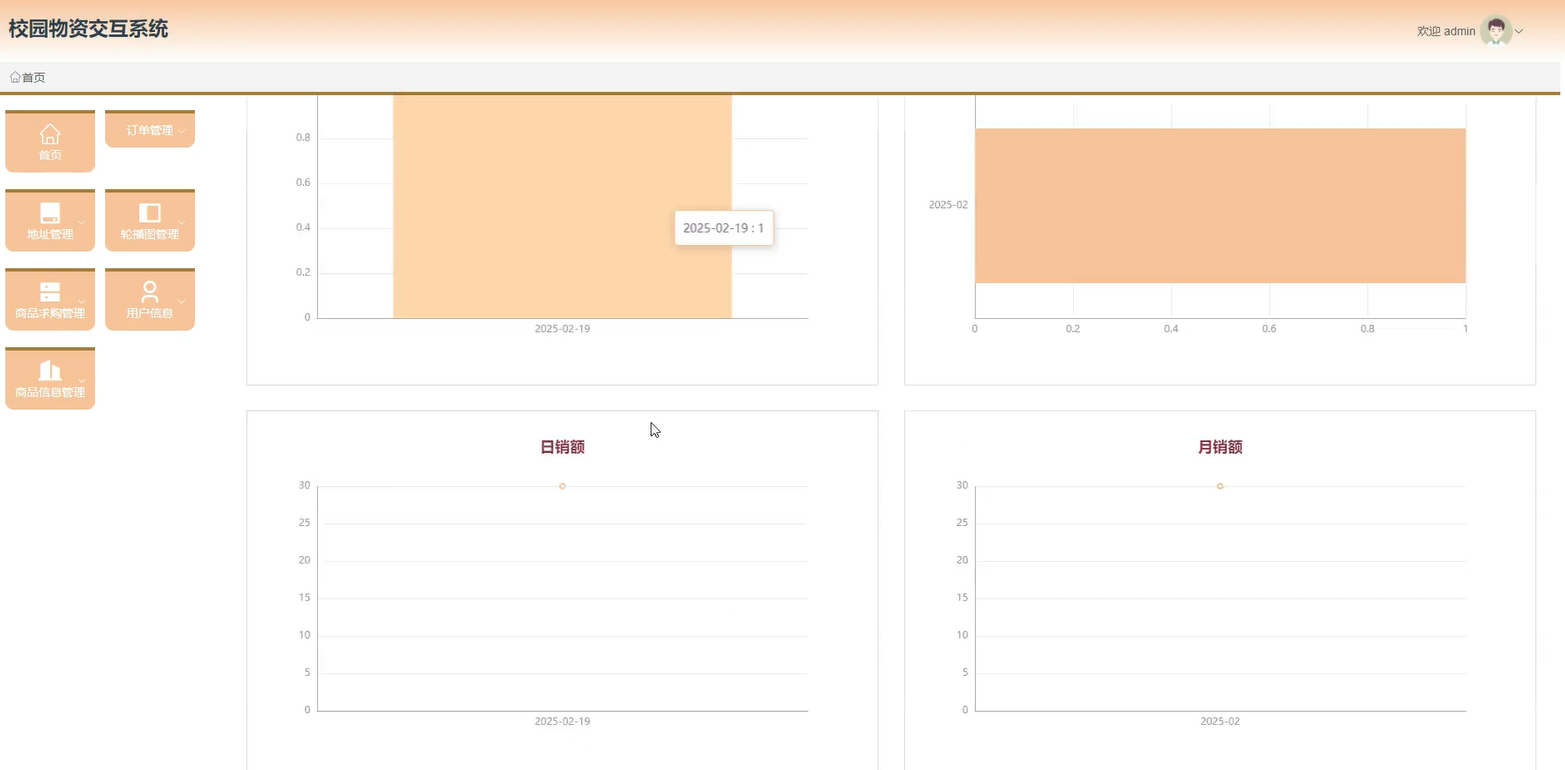
Task: Click the 轮播图管理 panel icon
Action: (150, 213)
